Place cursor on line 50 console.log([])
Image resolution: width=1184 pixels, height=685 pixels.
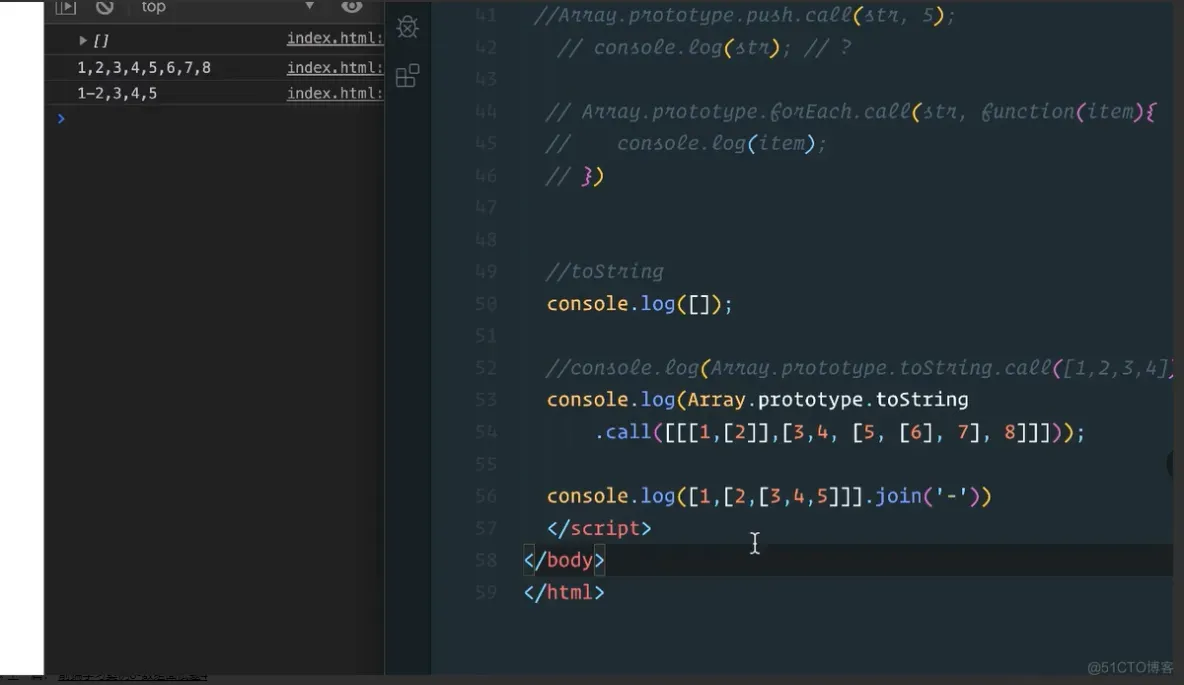point(640,304)
